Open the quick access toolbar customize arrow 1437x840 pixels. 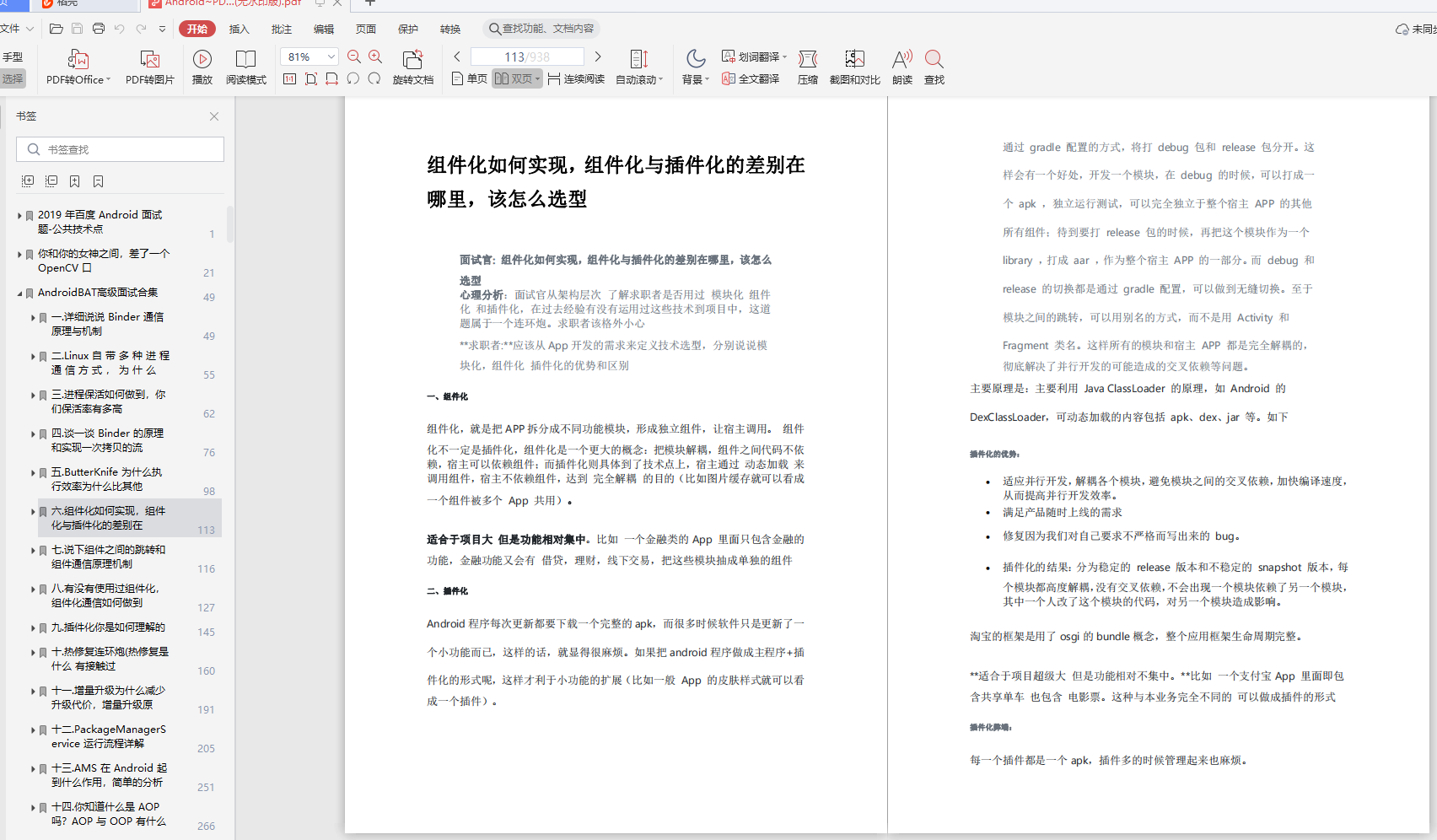click(x=162, y=29)
